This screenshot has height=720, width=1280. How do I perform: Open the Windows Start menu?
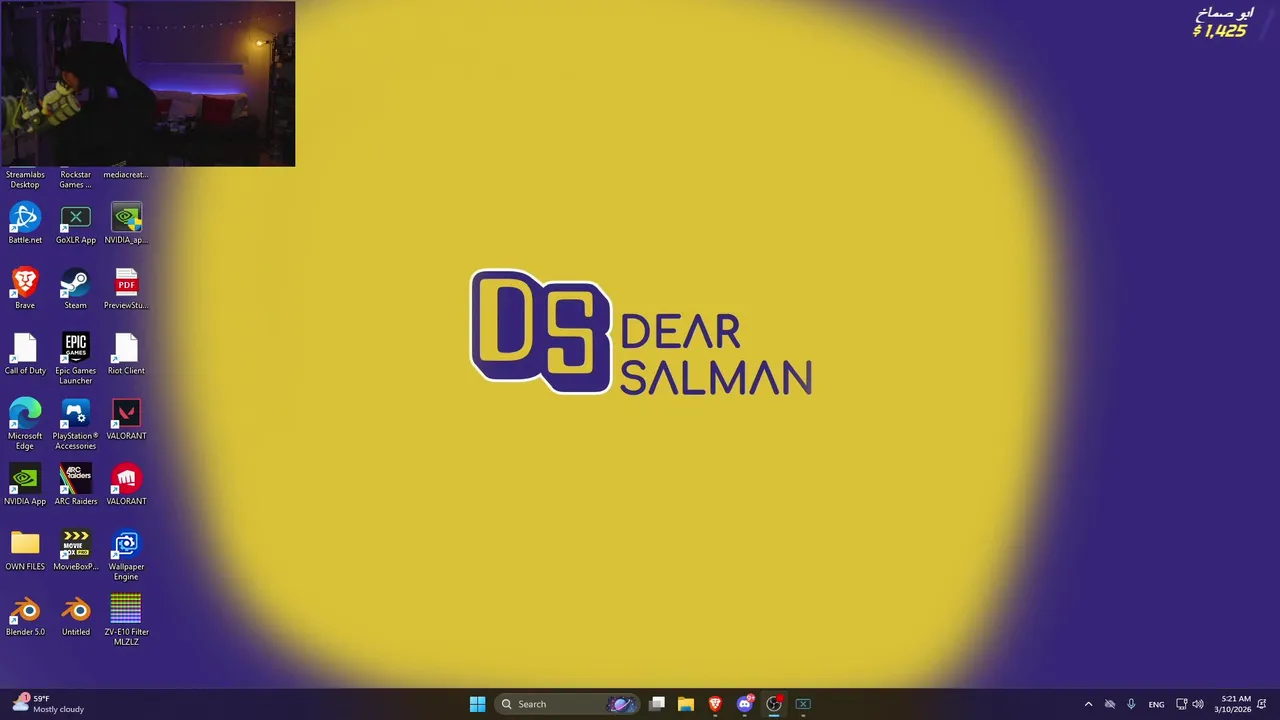tap(477, 704)
